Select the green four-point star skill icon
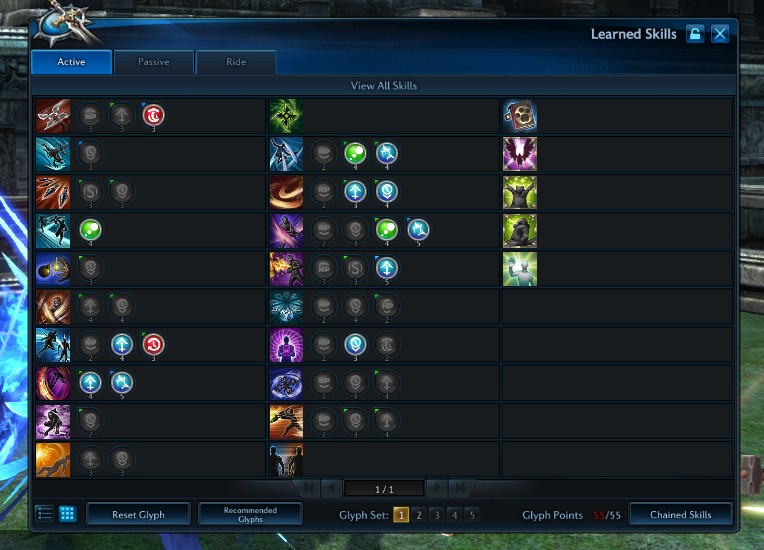 (286, 116)
